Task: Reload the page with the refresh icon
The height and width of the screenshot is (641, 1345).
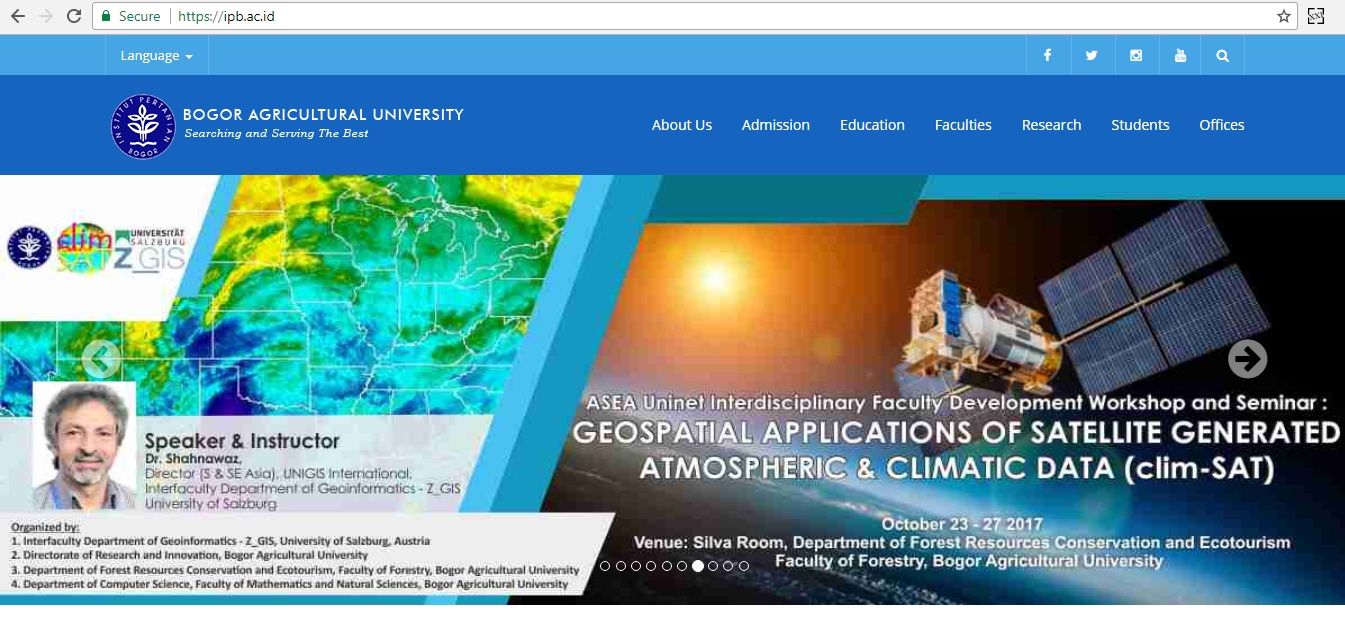Action: [73, 16]
